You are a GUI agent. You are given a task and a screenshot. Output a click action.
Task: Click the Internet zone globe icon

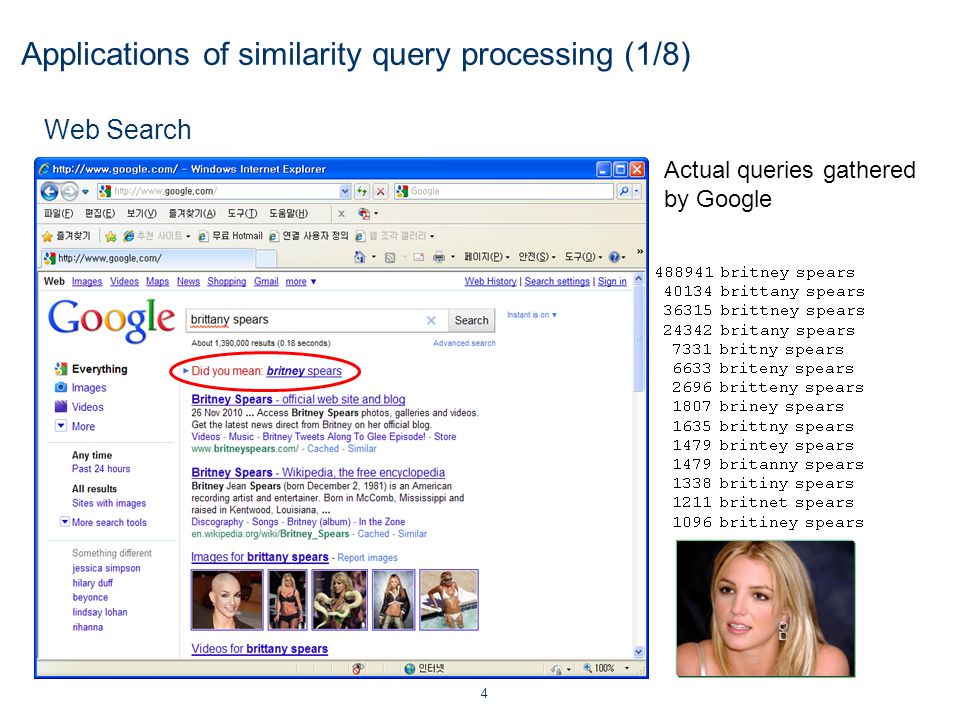[410, 669]
